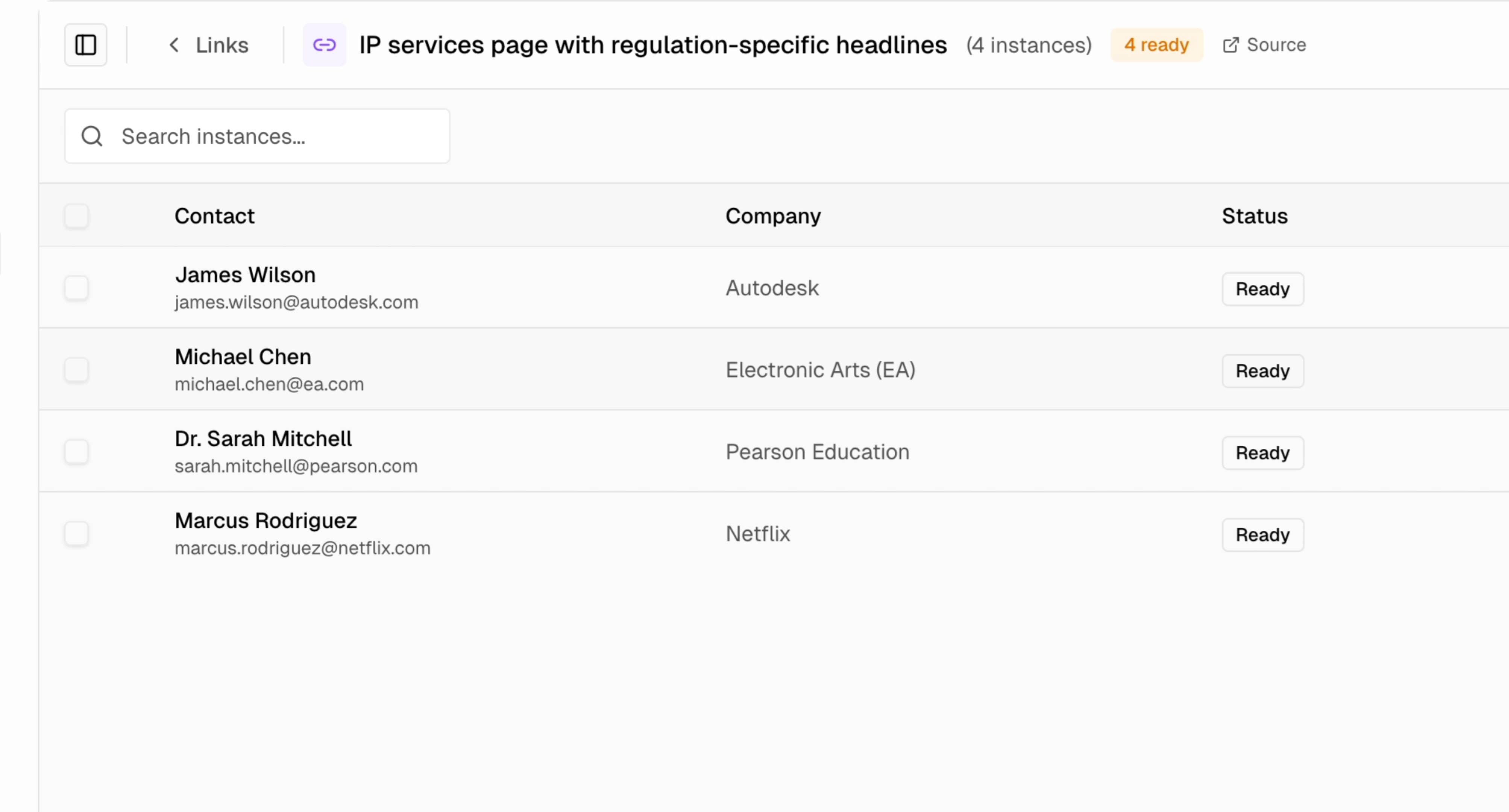
Task: Click the Source external-link icon
Action: click(x=1231, y=45)
